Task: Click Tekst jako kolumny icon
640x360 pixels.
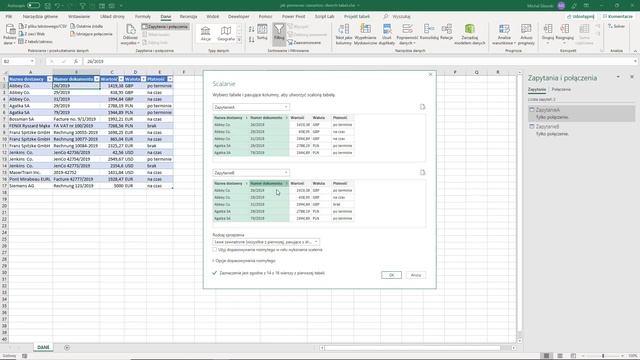Action: (x=344, y=34)
